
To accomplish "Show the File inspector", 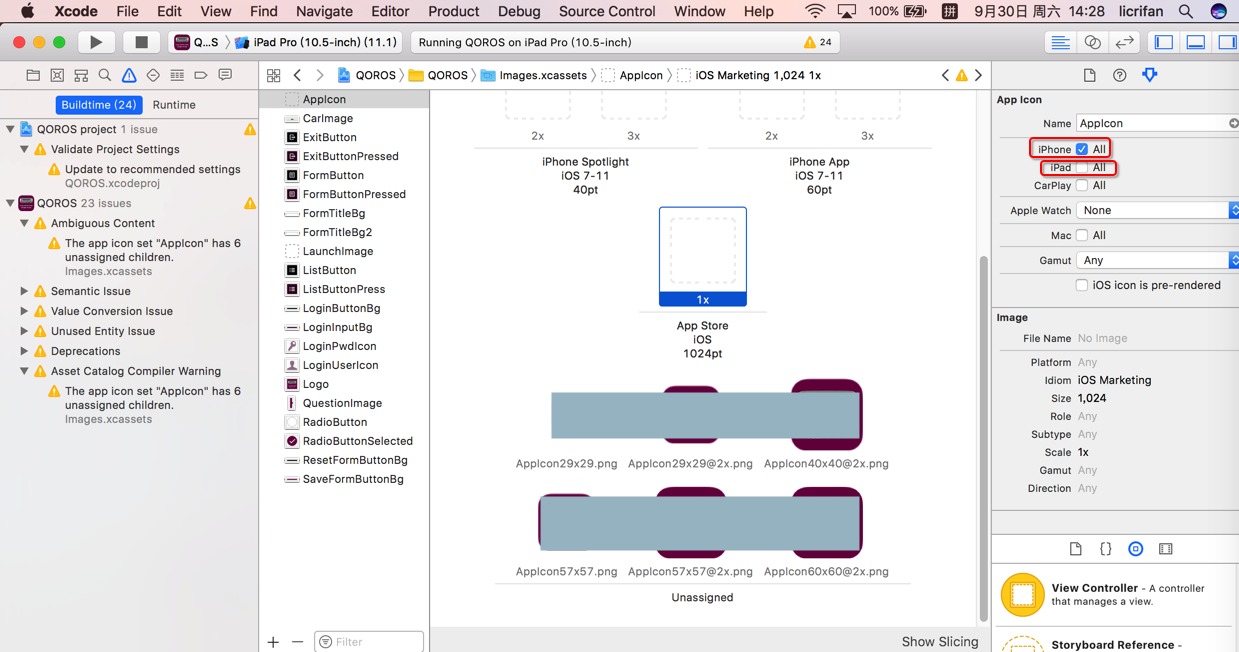I will pos(1089,75).
